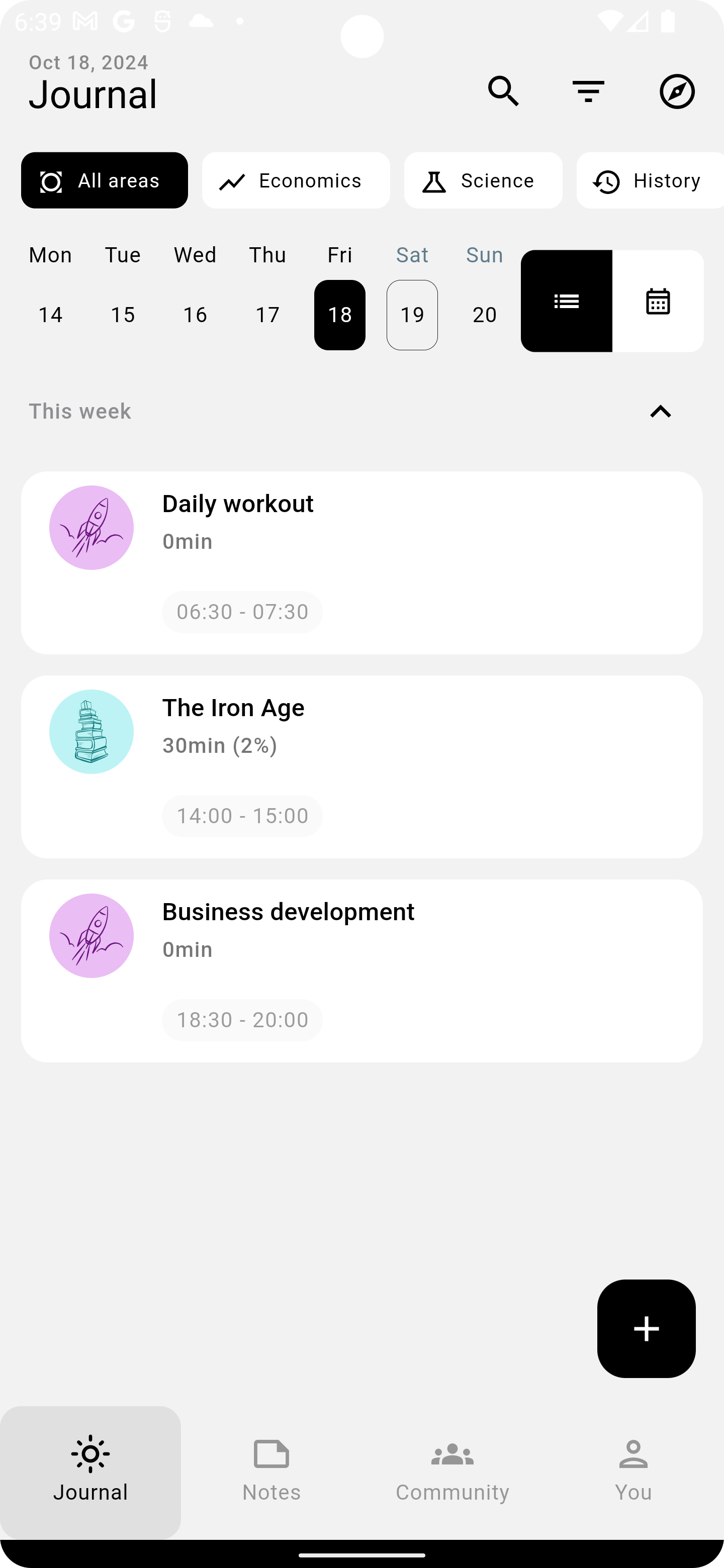The height and width of the screenshot is (1568, 724).
Task: Filter by the Science area
Action: tap(483, 180)
